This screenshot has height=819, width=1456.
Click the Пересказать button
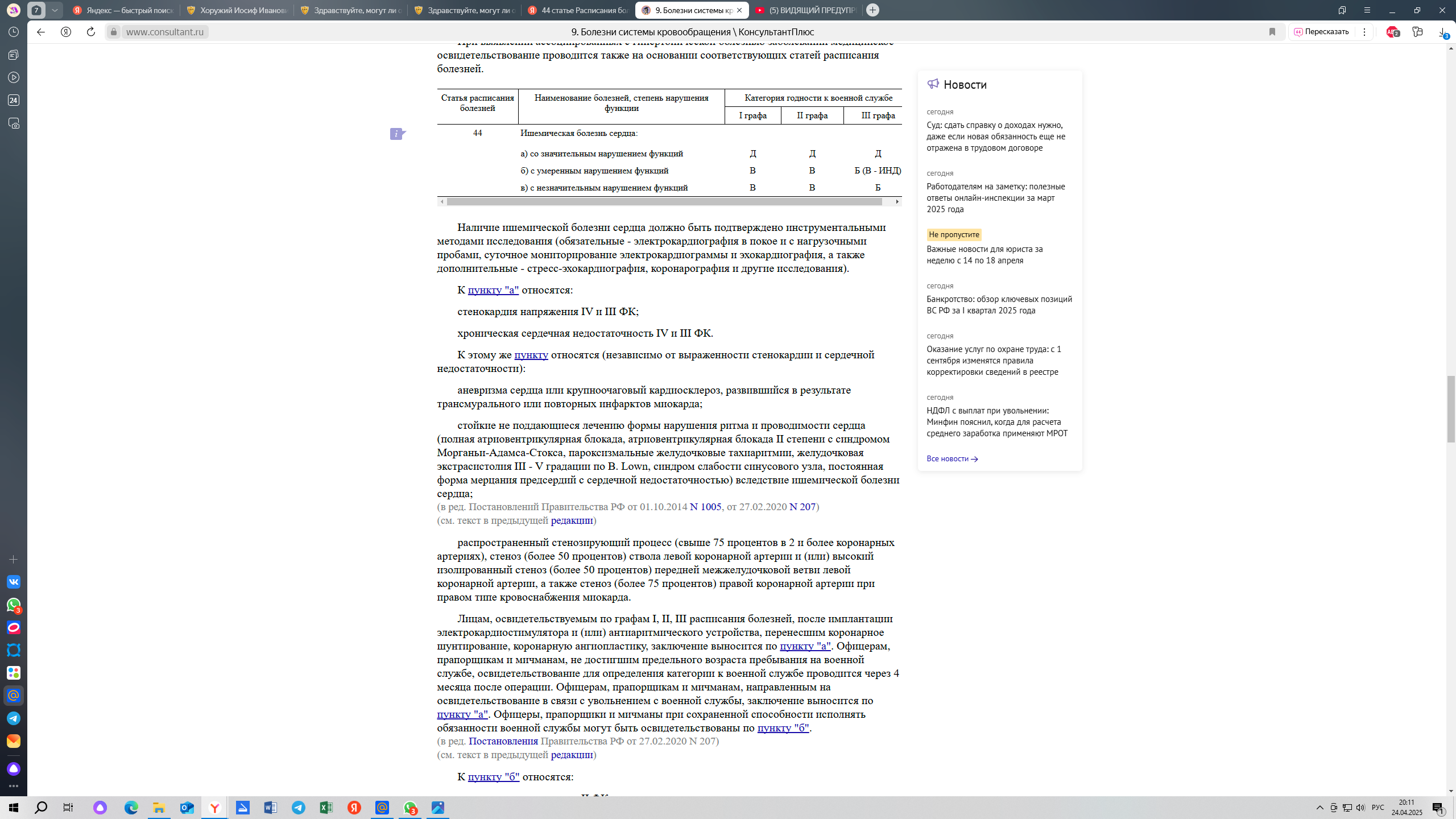pyautogui.click(x=1322, y=32)
